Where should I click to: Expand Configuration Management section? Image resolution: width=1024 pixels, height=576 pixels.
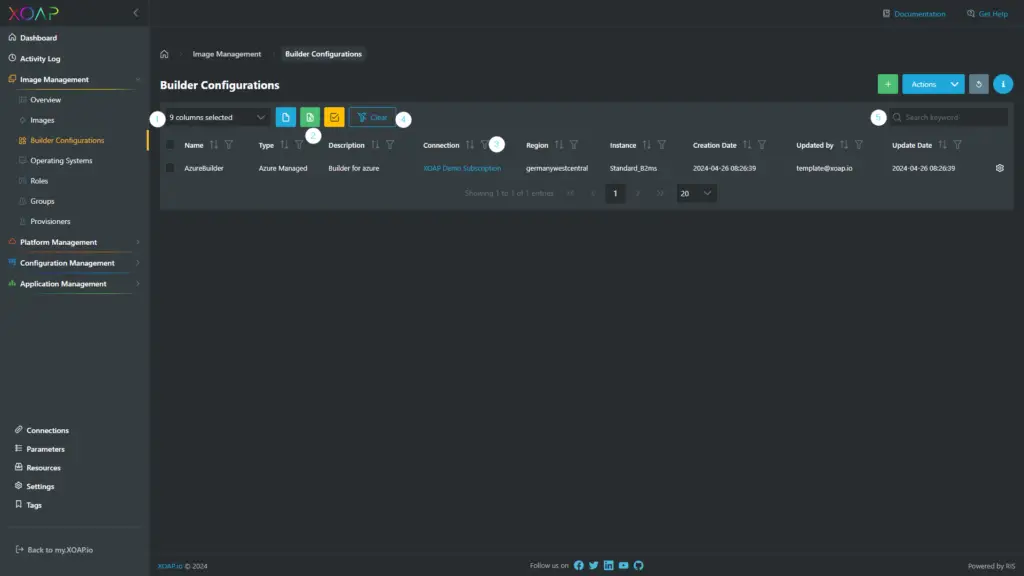click(138, 263)
